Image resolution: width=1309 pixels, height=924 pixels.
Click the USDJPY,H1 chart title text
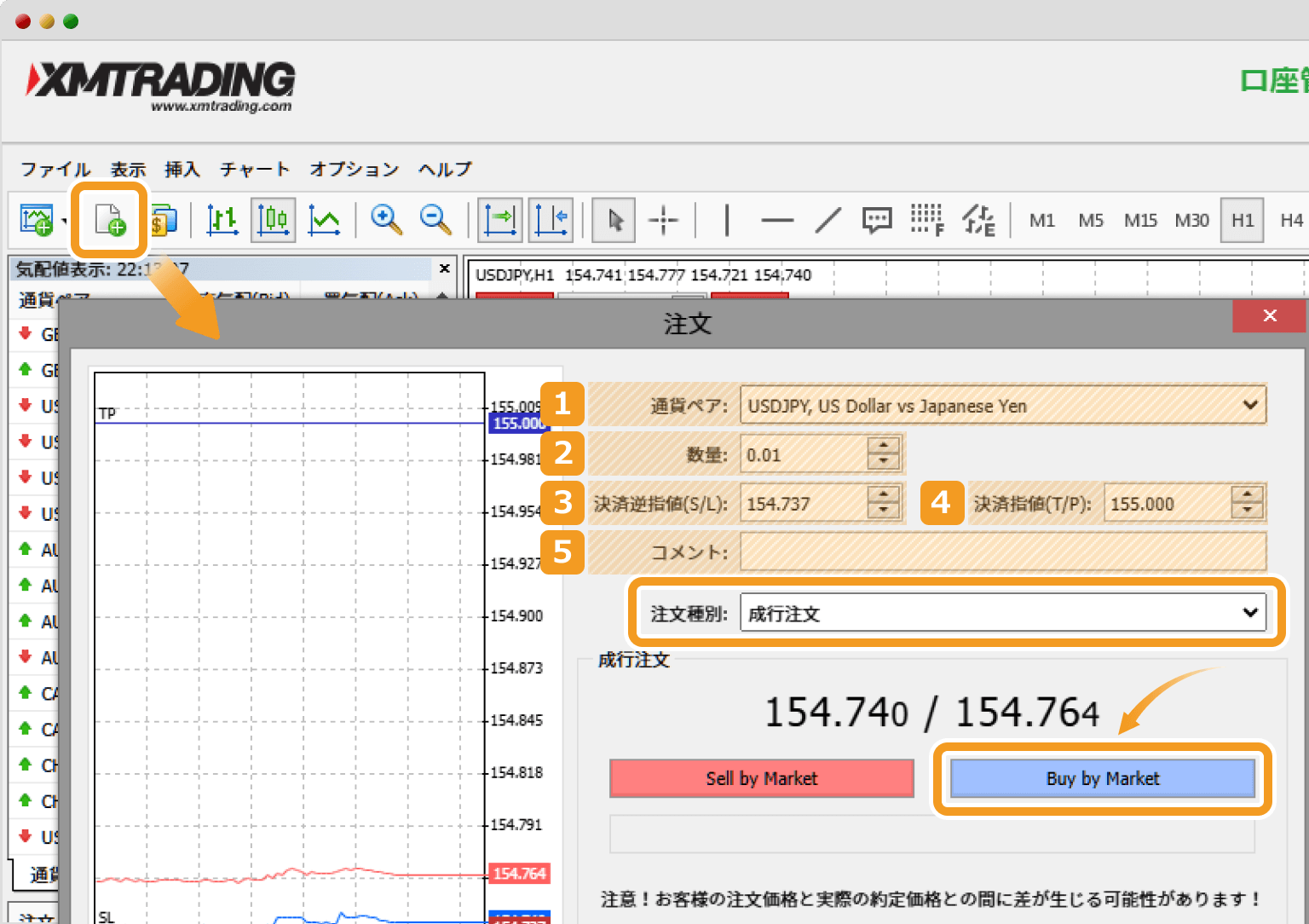[515, 275]
